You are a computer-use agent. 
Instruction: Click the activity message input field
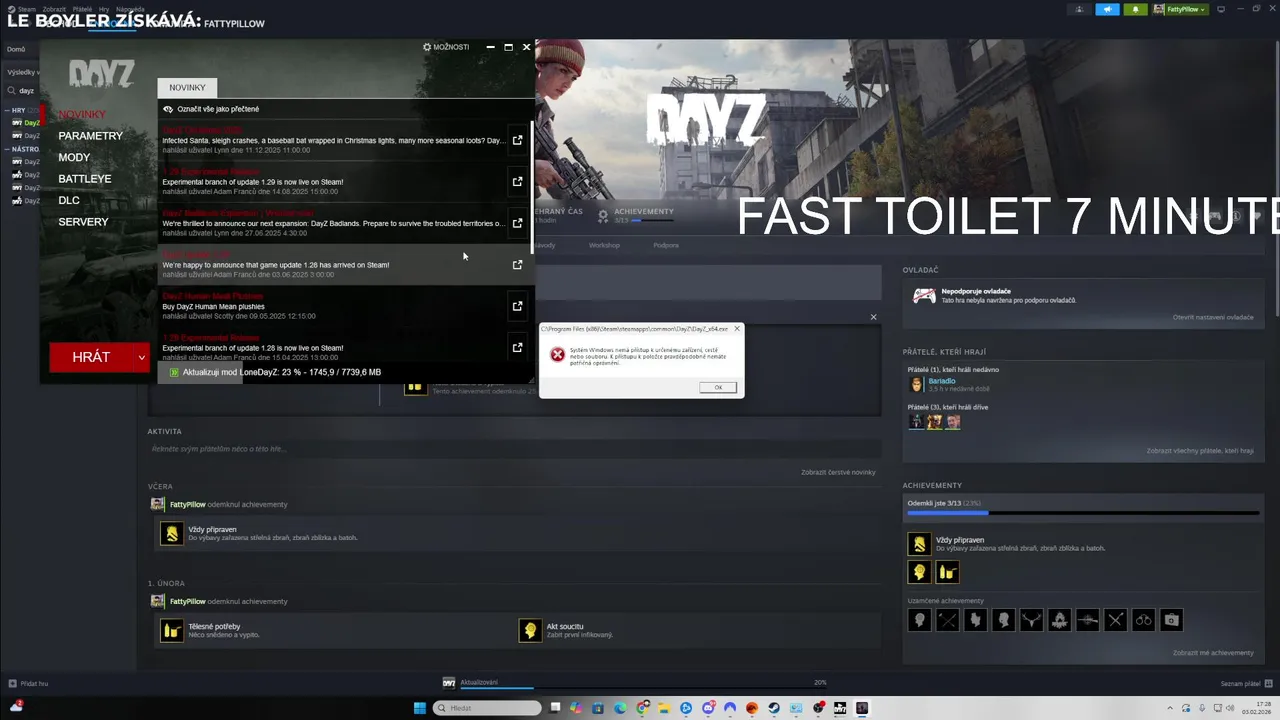(512, 449)
